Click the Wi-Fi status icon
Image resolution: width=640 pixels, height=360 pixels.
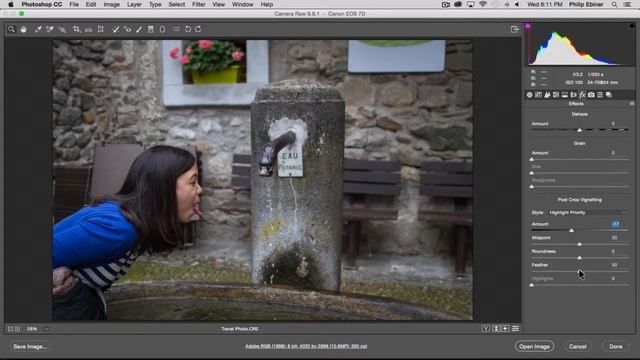click(x=483, y=4)
